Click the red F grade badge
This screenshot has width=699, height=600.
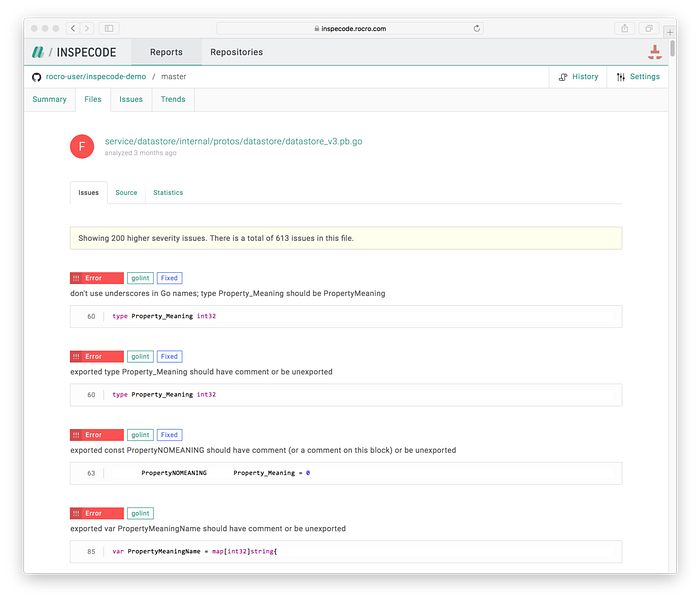click(x=82, y=146)
